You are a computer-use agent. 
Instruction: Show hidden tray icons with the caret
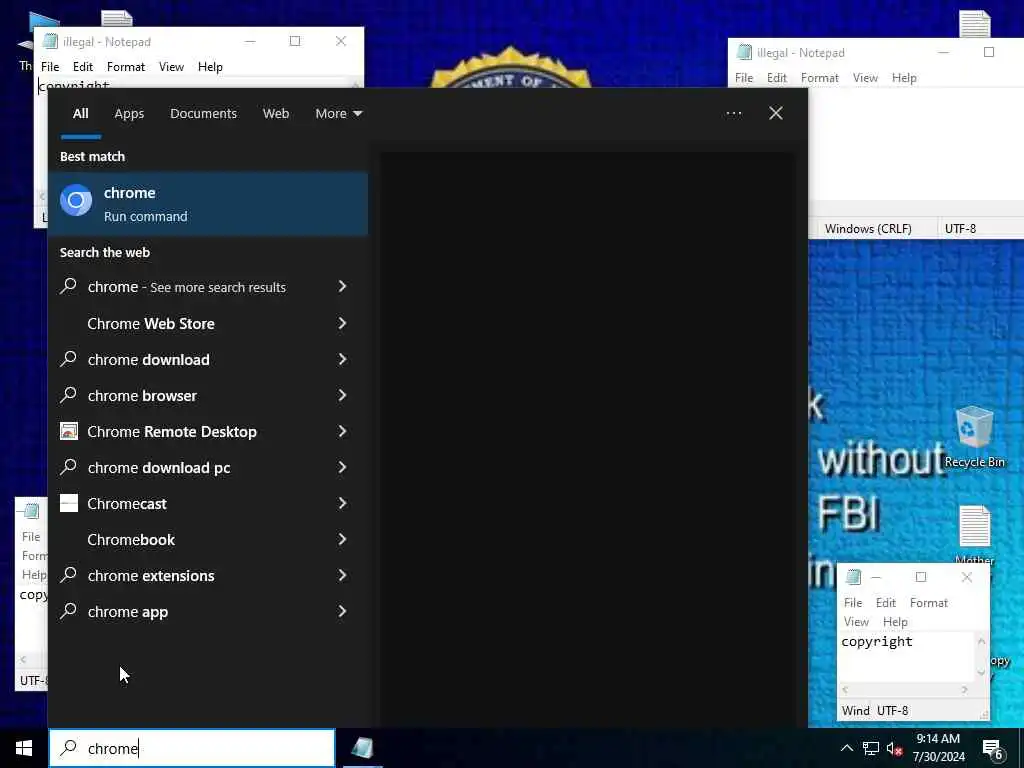[x=846, y=749]
